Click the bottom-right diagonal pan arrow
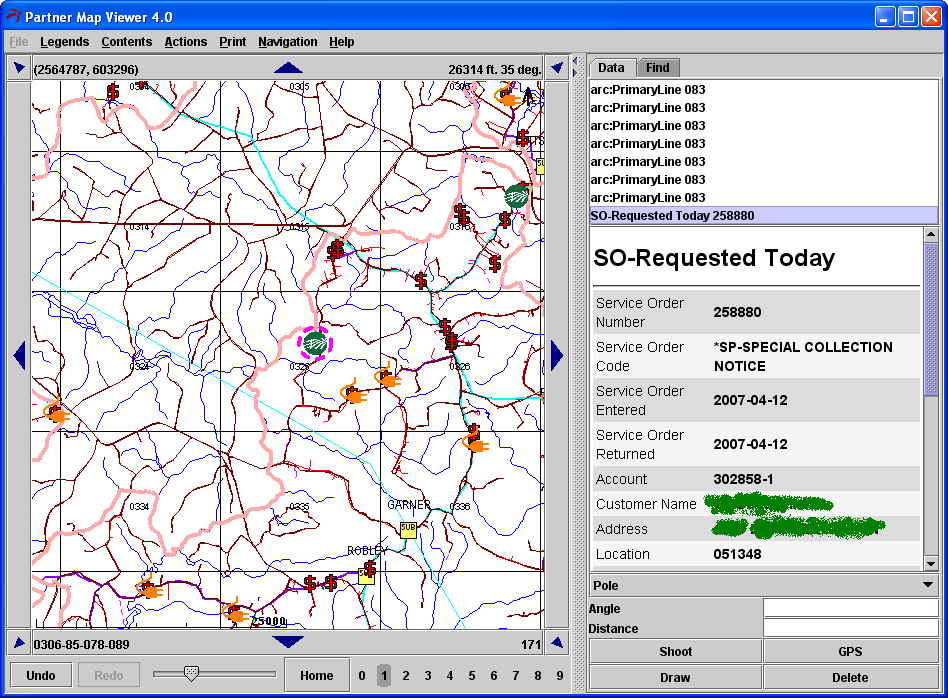The image size is (948, 698). [x=557, y=643]
